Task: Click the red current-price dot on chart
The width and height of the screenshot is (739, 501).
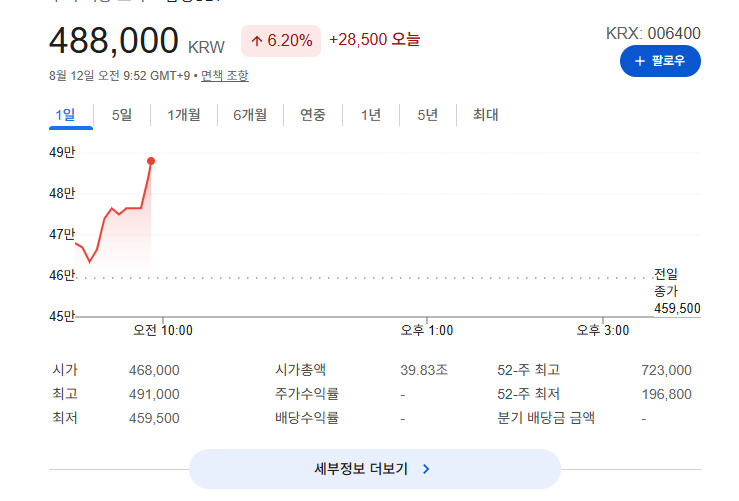Action: click(151, 161)
